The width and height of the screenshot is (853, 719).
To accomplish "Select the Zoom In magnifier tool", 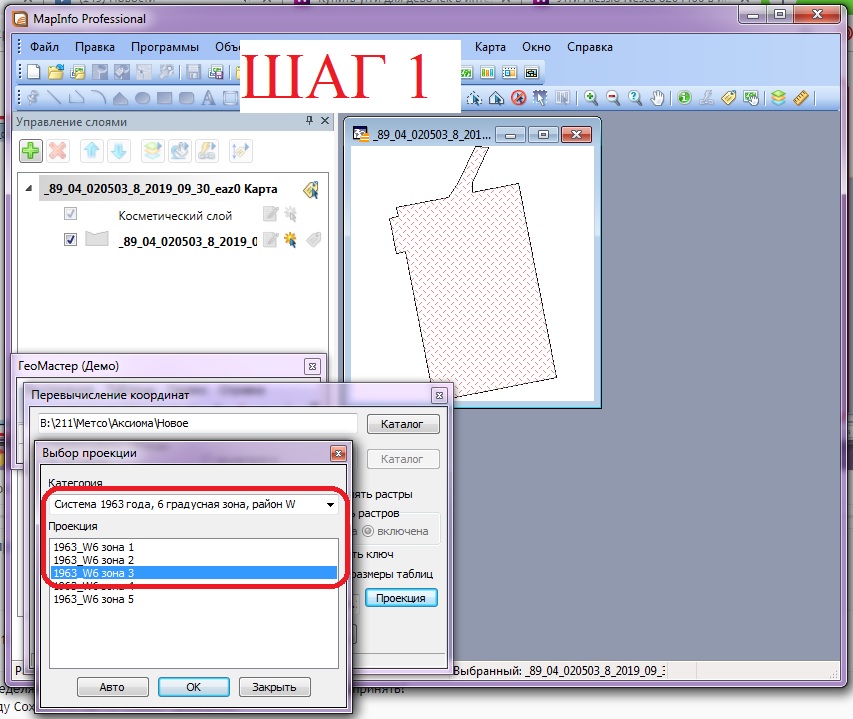I will coord(591,98).
